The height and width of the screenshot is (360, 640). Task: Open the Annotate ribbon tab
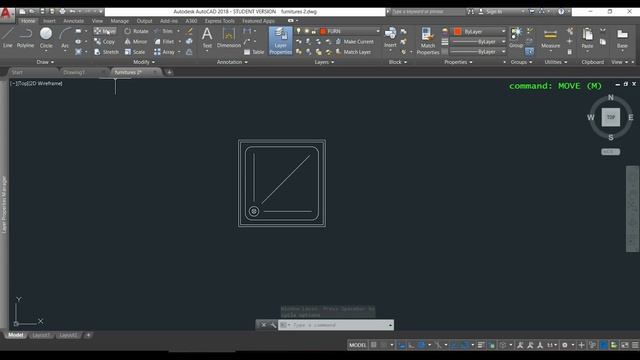73,21
